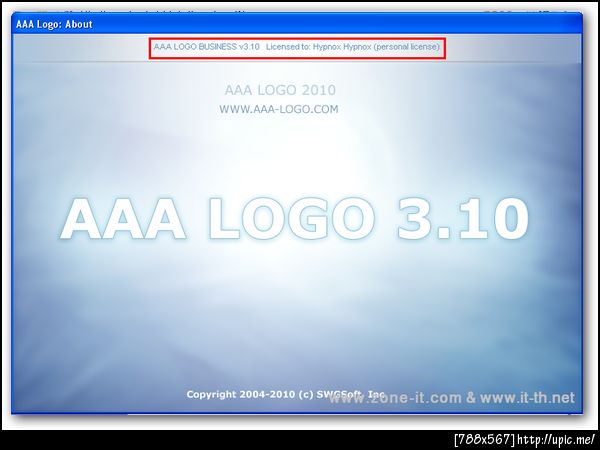Click the 'AAA Logo: About' title bar
The width and height of the screenshot is (600, 450).
tap(297, 24)
